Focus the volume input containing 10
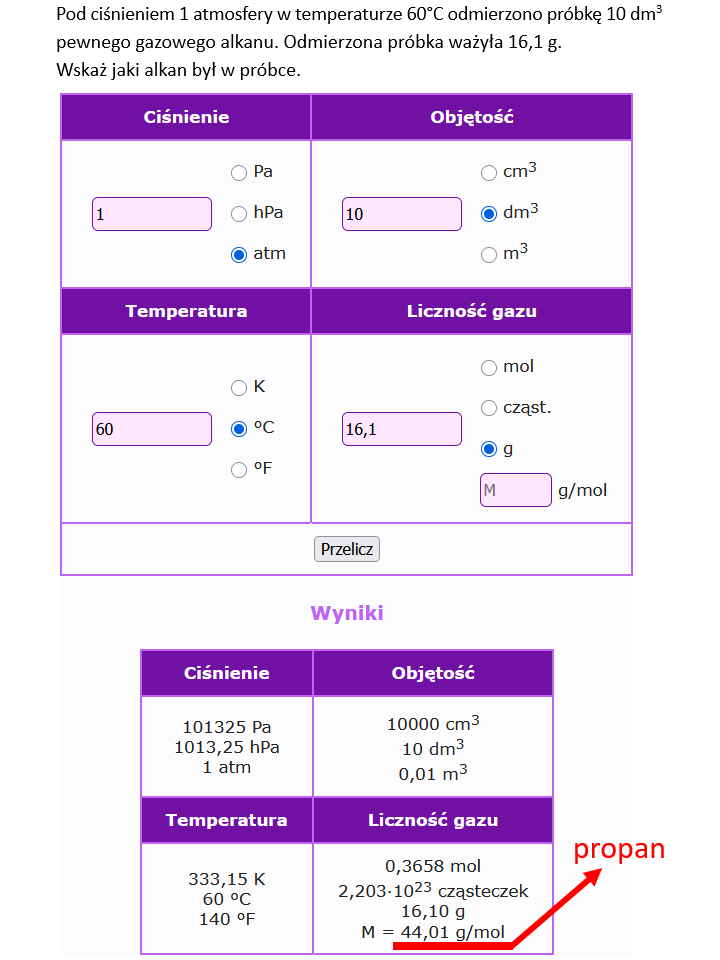Image resolution: width=720 pixels, height=960 pixels. [402, 214]
